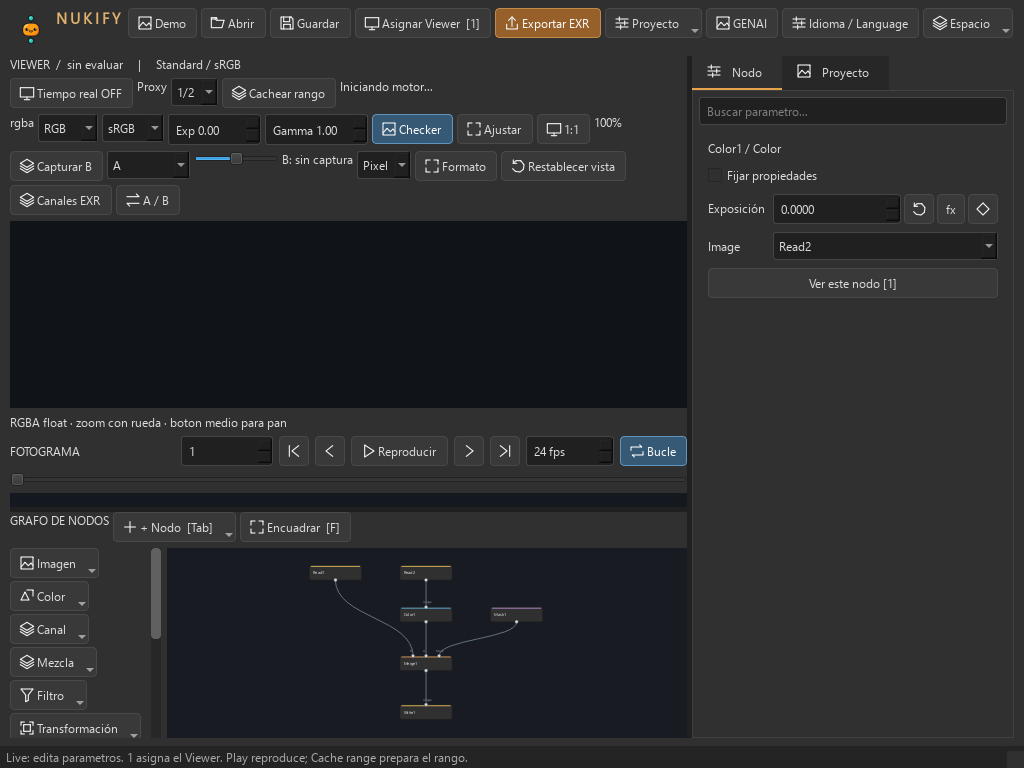
Task: Set viewer zoom to 1:1
Action: [563, 129]
